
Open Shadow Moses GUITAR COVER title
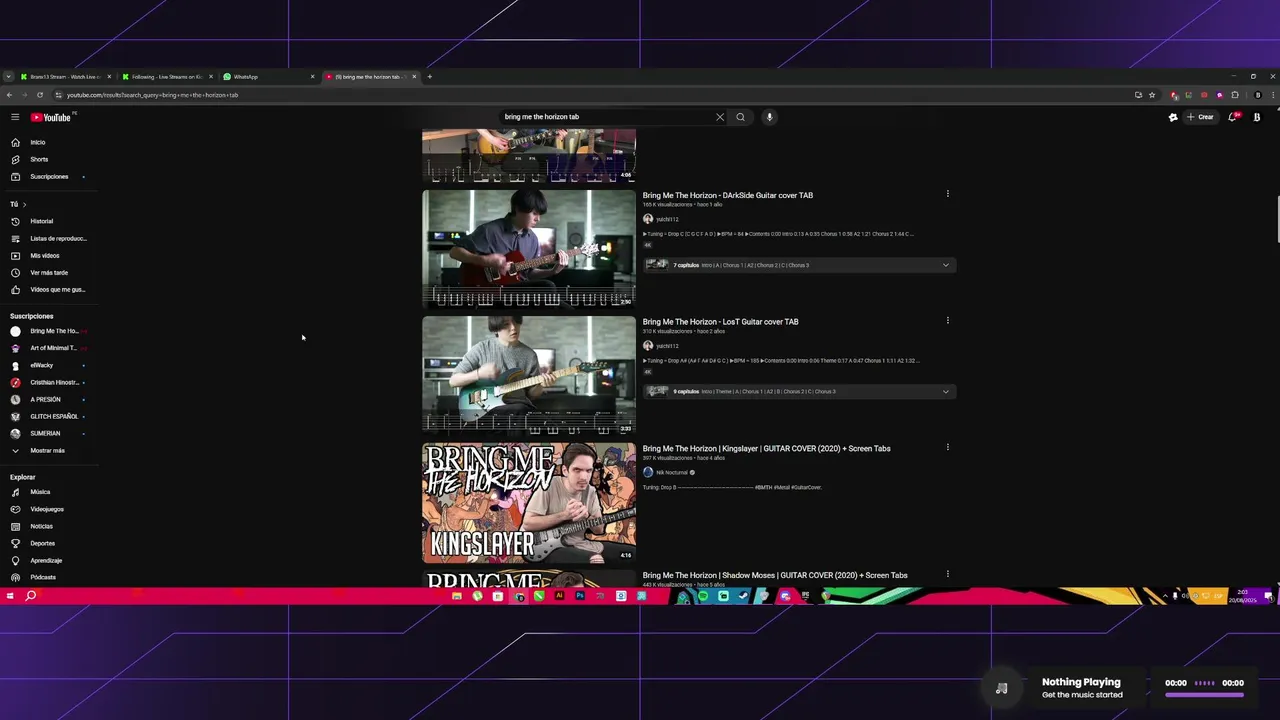(x=775, y=575)
